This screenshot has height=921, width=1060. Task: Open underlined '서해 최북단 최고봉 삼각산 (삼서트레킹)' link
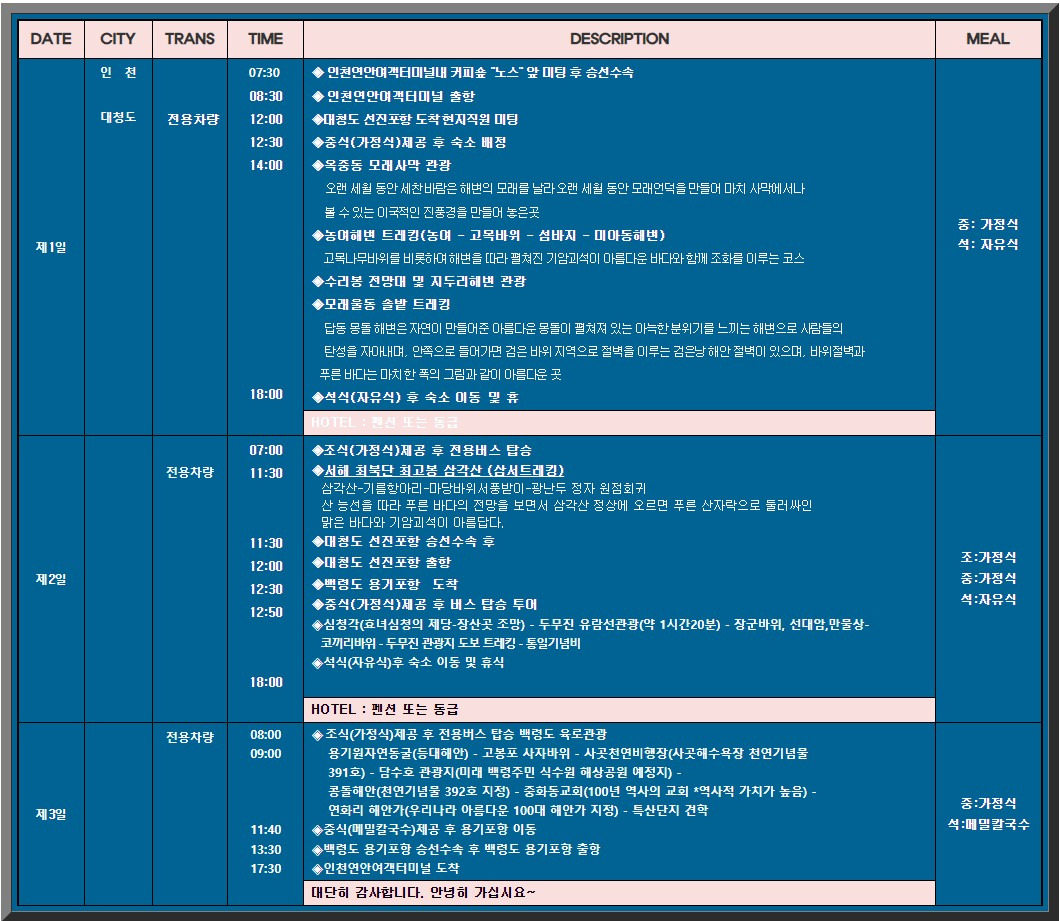coord(443,471)
